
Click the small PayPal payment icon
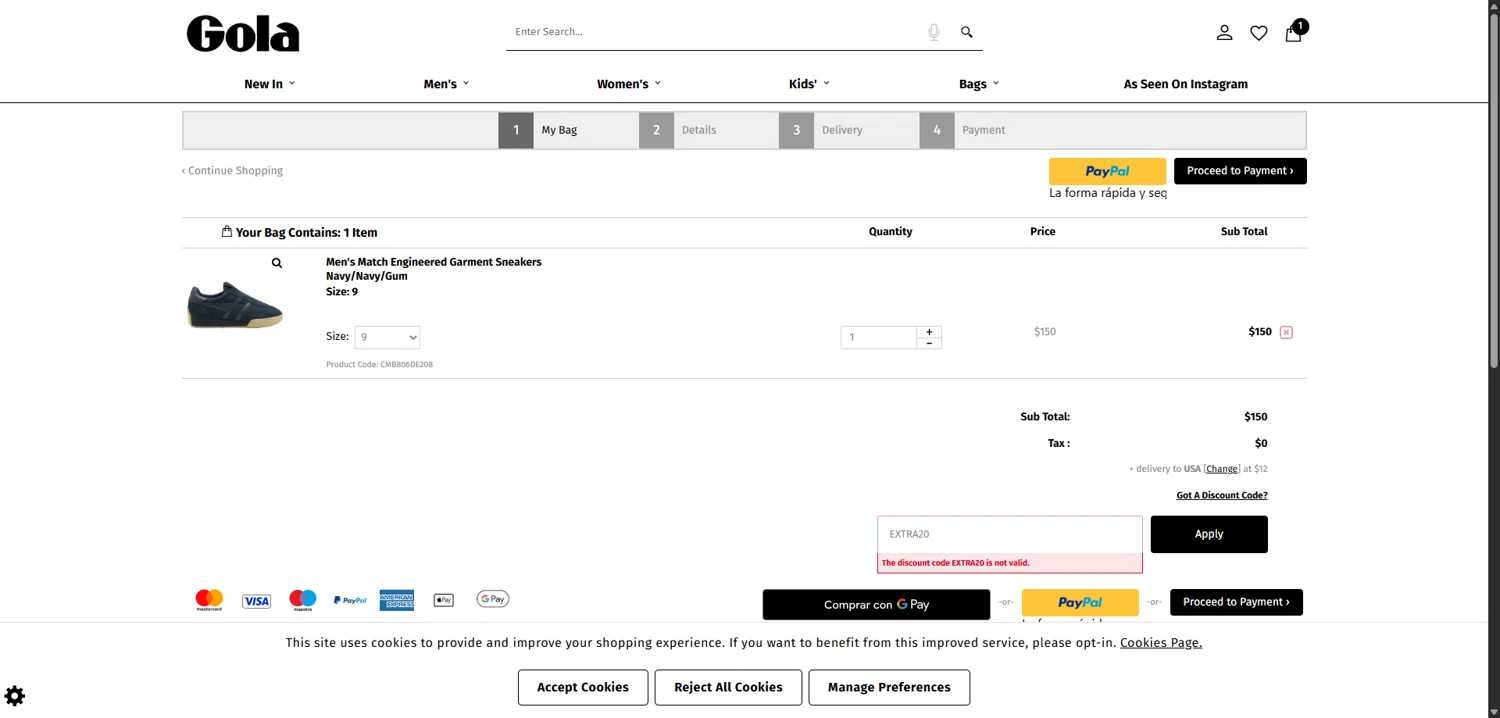pyautogui.click(x=350, y=600)
